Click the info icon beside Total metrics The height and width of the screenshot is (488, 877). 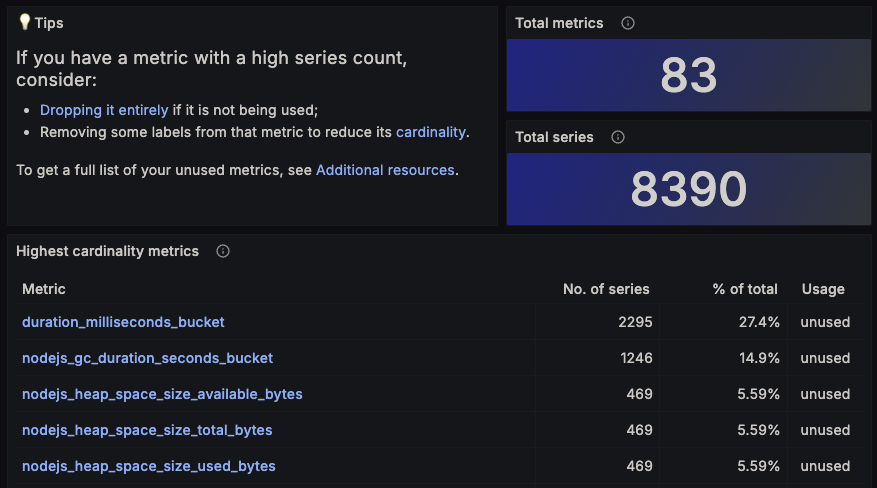pyautogui.click(x=628, y=23)
